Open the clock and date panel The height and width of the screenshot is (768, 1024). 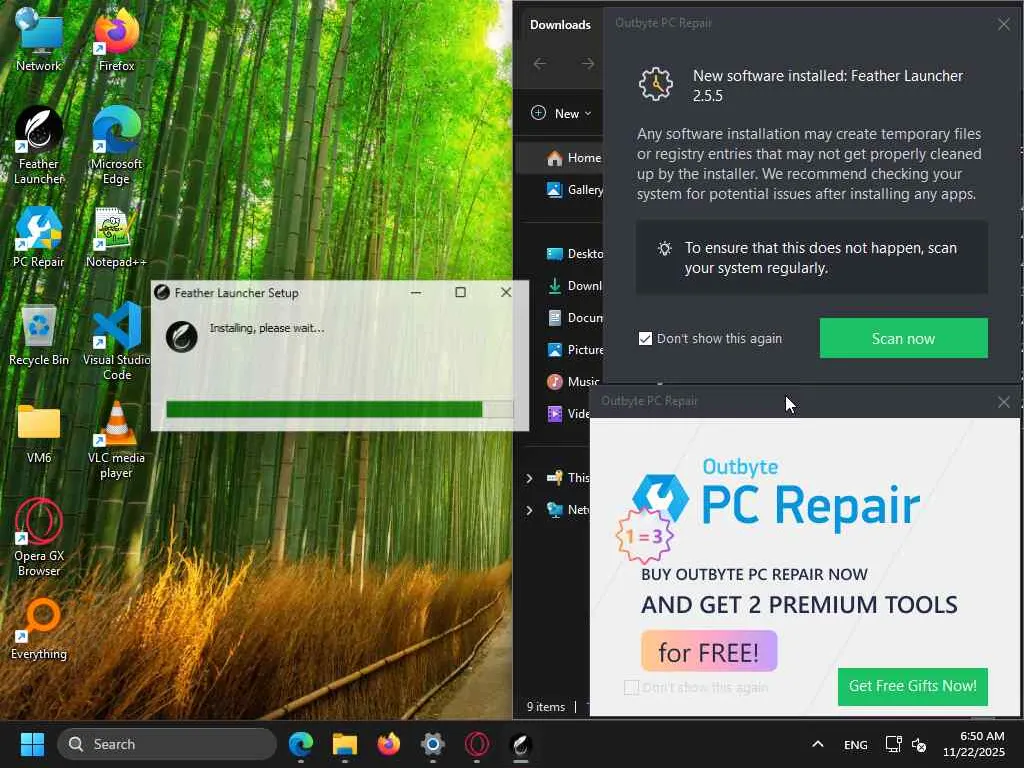pos(974,744)
